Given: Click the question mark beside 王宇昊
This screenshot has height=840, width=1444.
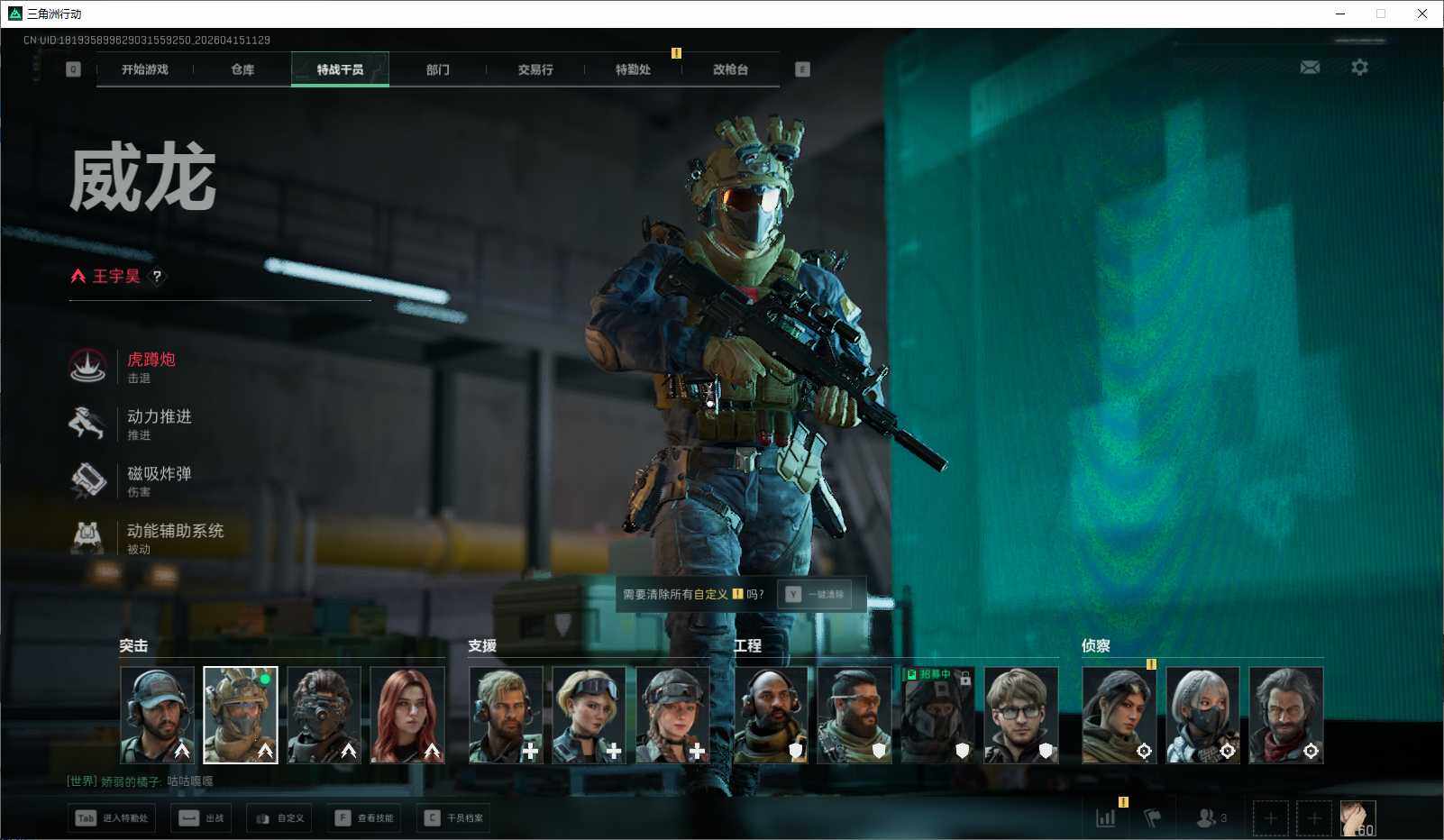Looking at the screenshot, I should click(157, 277).
